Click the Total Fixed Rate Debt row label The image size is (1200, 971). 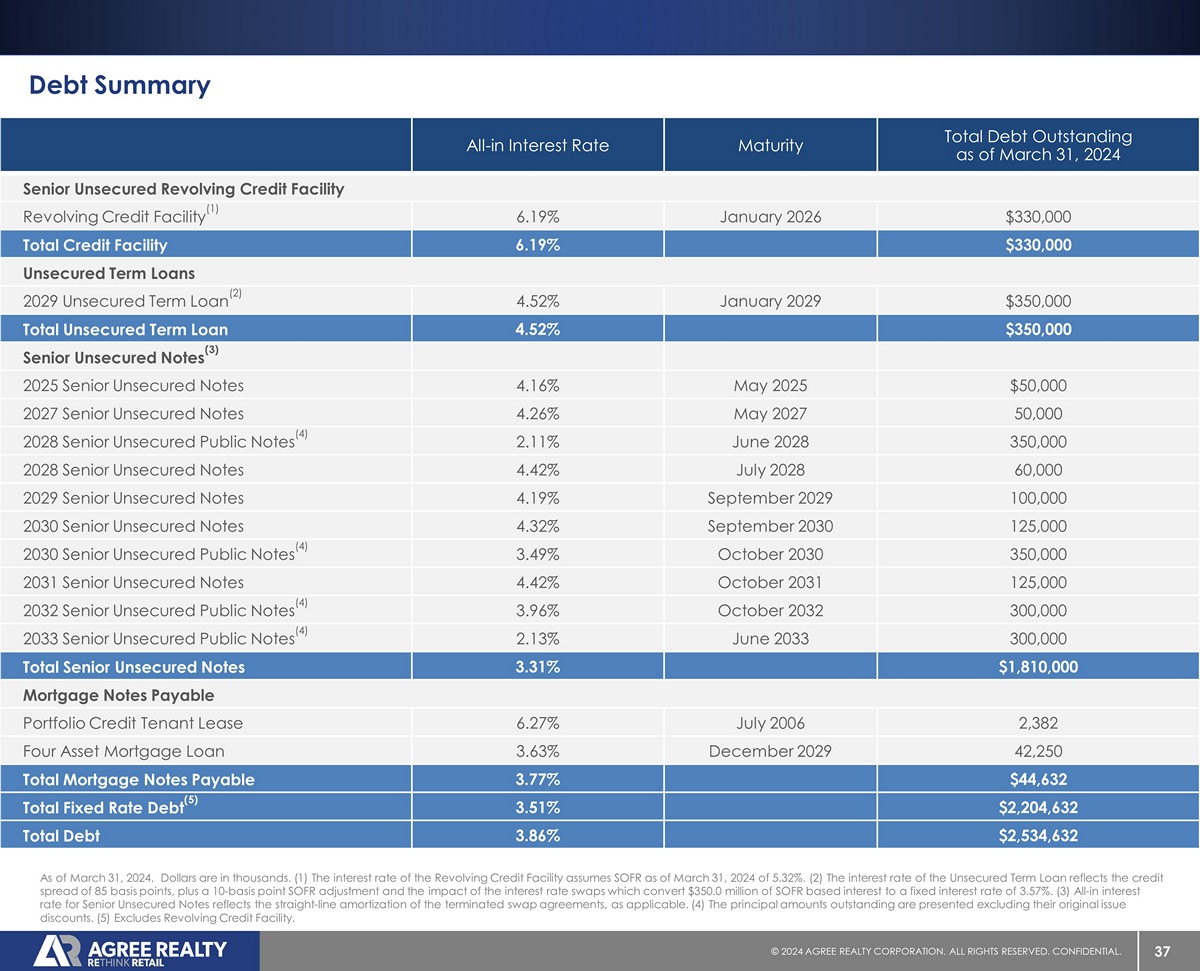click(103, 807)
